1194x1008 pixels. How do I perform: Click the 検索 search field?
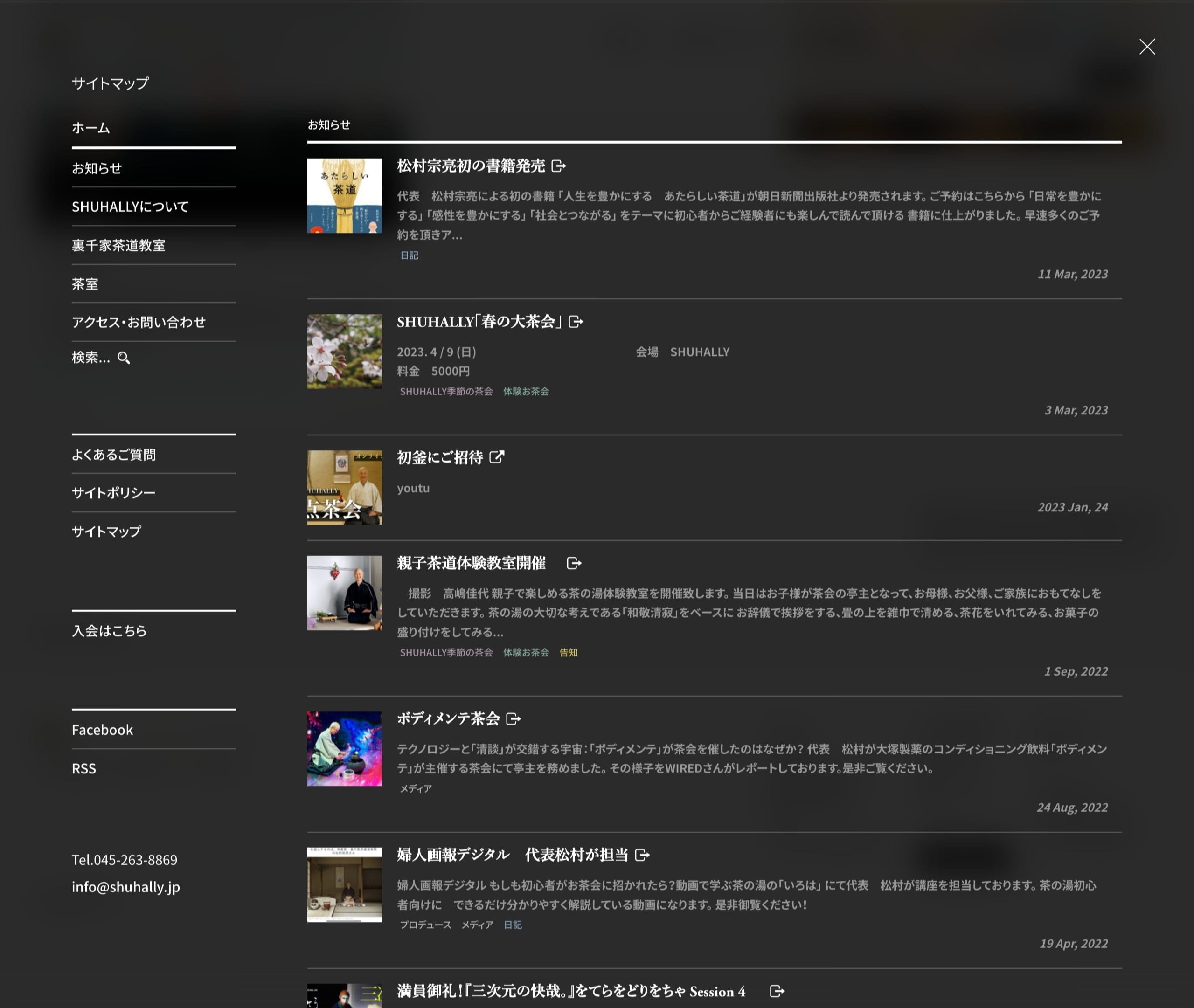(90, 358)
